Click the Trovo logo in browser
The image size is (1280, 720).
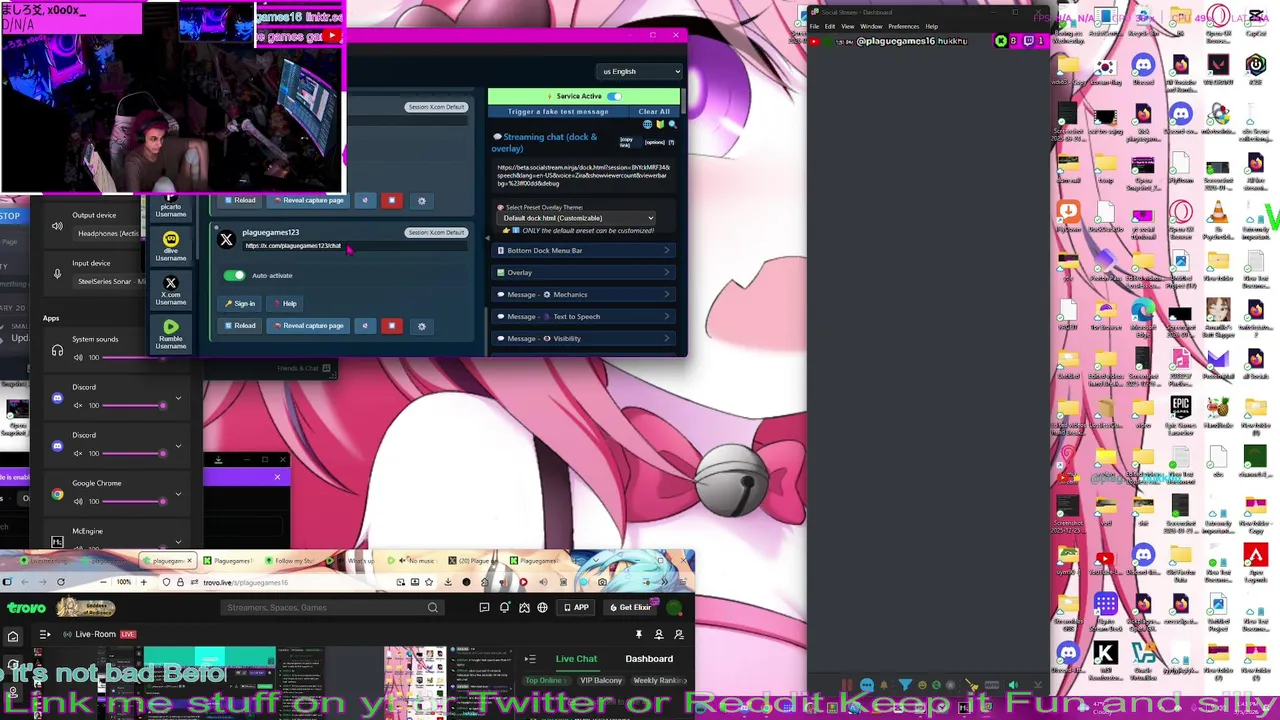click(x=25, y=607)
